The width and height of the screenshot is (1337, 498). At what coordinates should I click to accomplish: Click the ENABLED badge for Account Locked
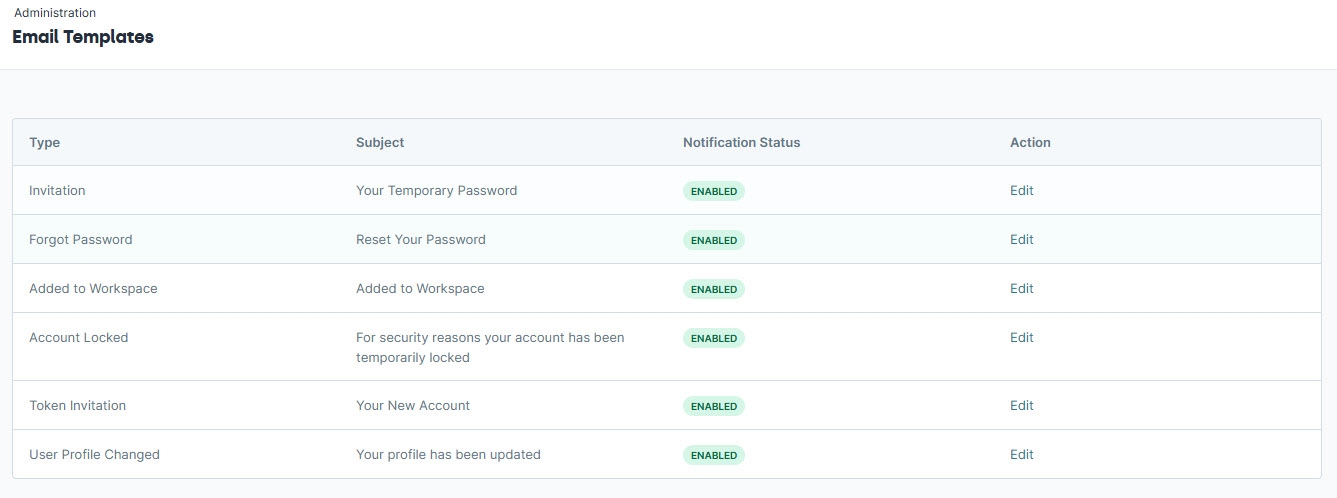[714, 338]
